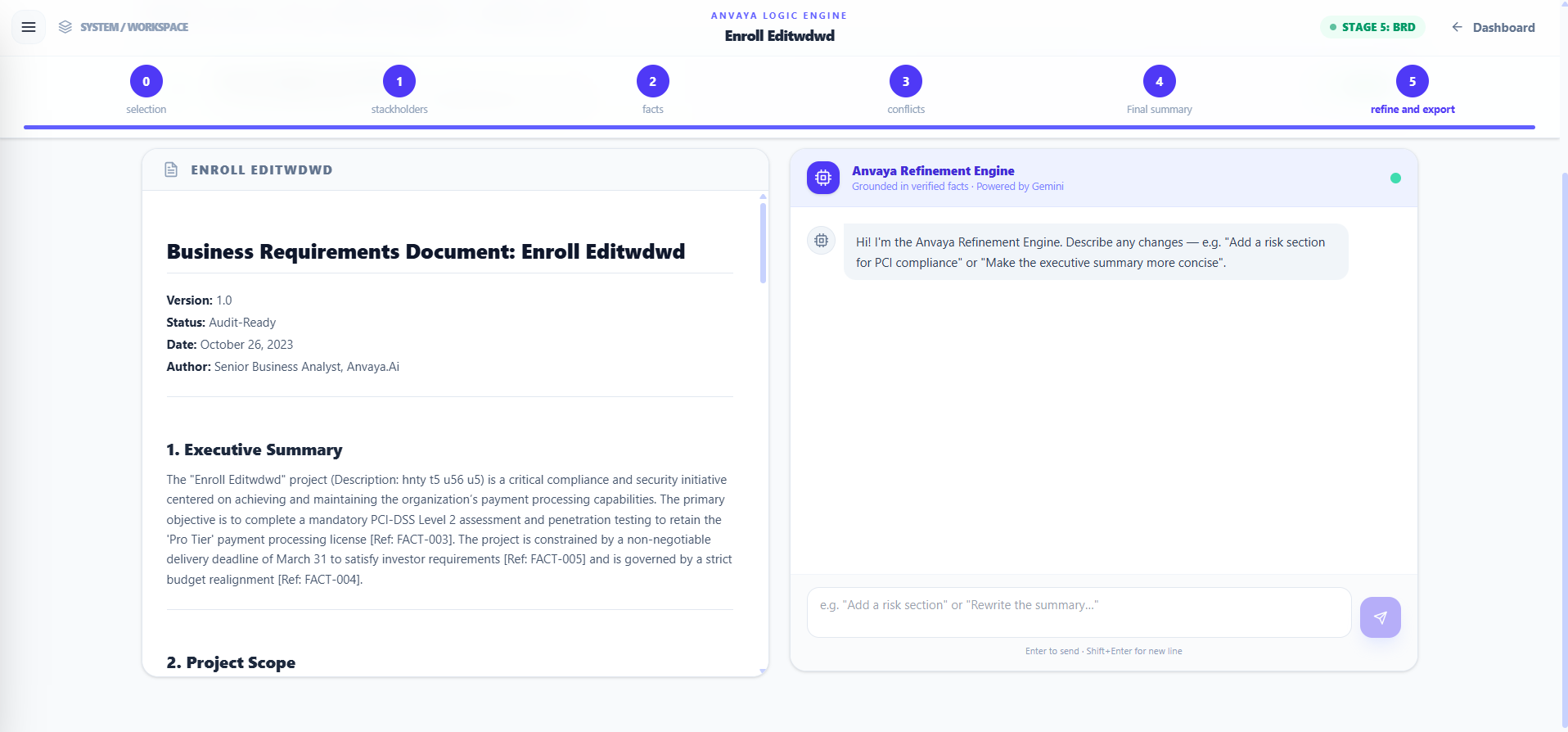Click the STAGE 5: BRD badge
Image resolution: width=1568 pixels, height=732 pixels.
tap(1372, 27)
